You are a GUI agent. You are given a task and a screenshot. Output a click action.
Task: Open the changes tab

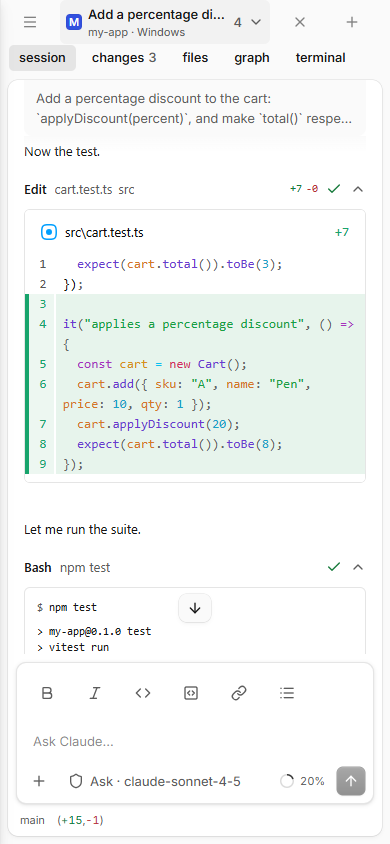124,58
